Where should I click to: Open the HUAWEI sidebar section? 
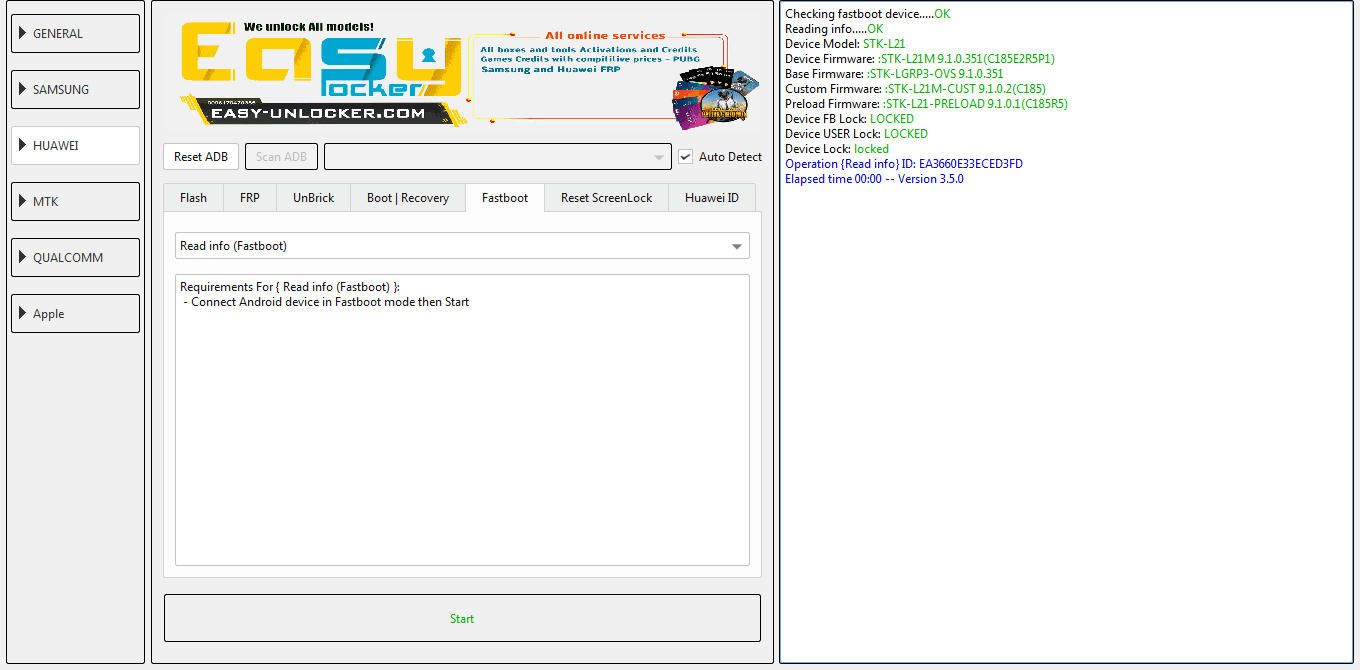75,145
